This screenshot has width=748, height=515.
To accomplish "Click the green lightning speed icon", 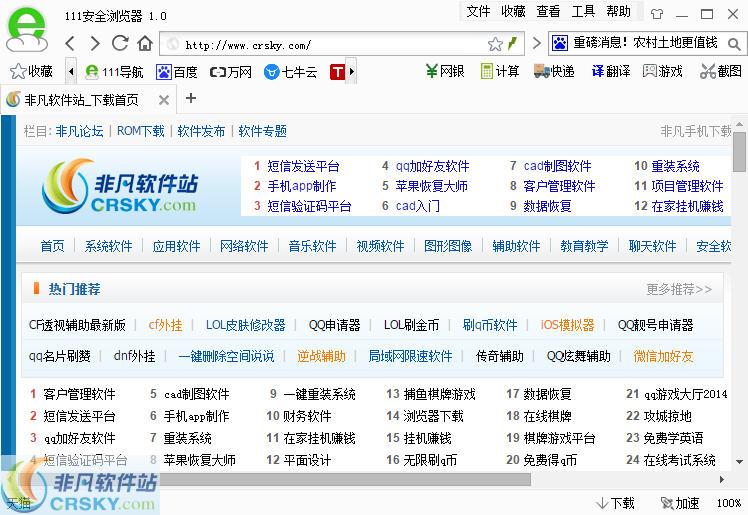I will [512, 44].
